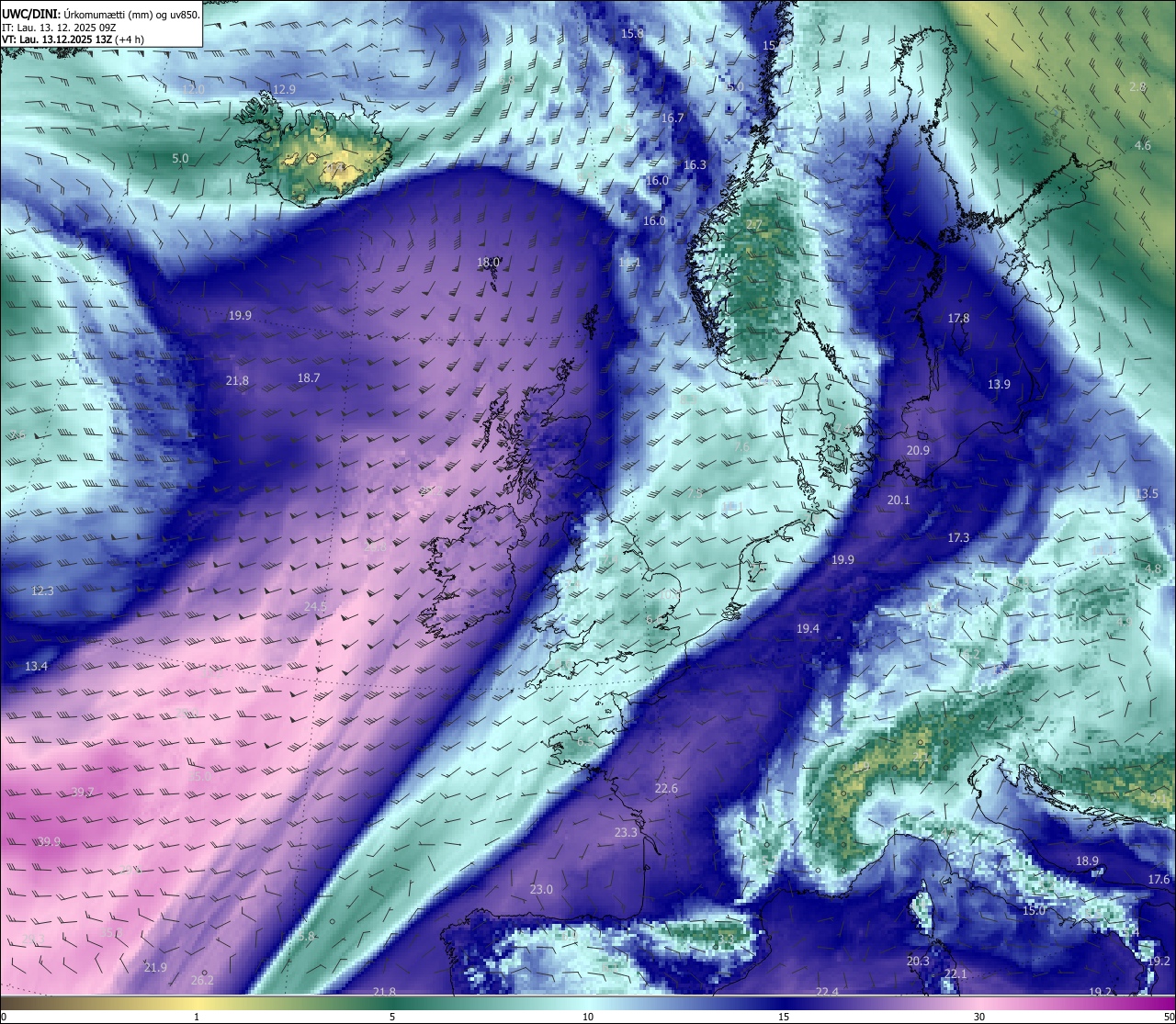Click the 22.4 value at the bottom edge

[827, 991]
